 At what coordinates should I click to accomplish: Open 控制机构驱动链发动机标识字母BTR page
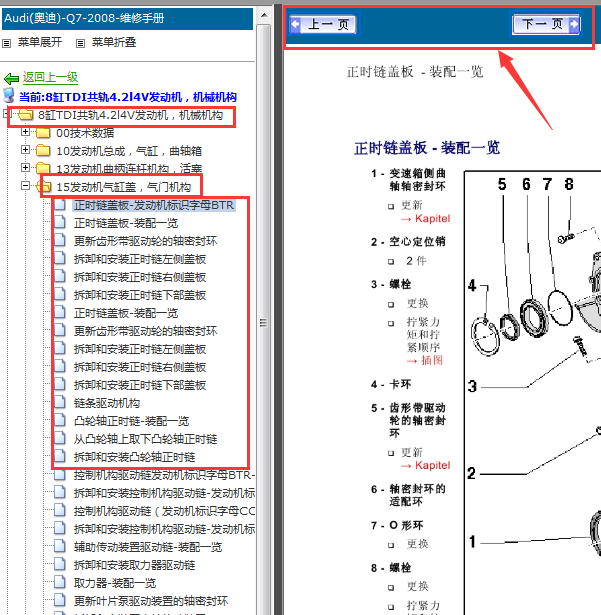tap(164, 475)
